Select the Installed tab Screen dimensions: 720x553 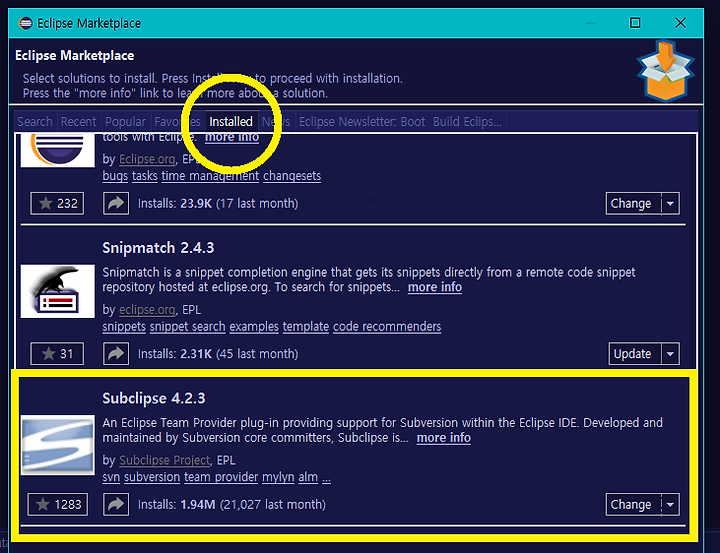231,122
